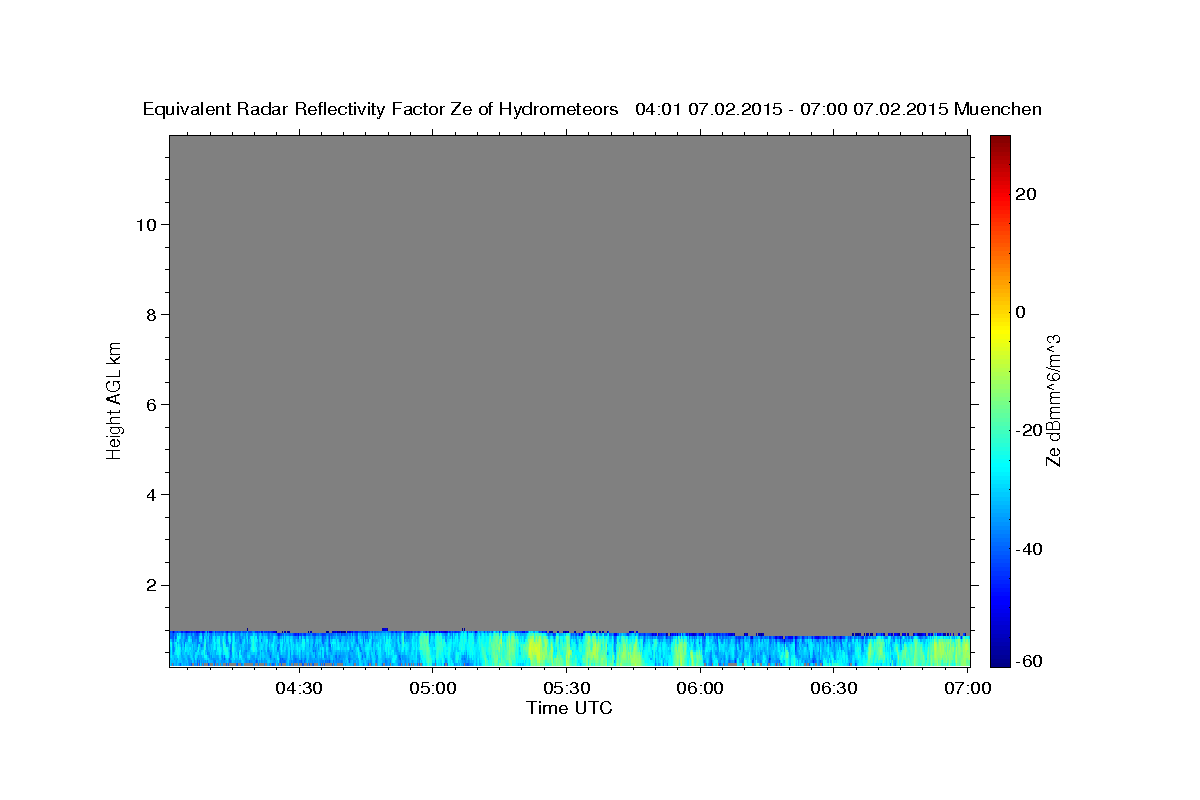Click the '06:30' time tick label
The height and width of the screenshot is (800, 1200).
(x=834, y=688)
